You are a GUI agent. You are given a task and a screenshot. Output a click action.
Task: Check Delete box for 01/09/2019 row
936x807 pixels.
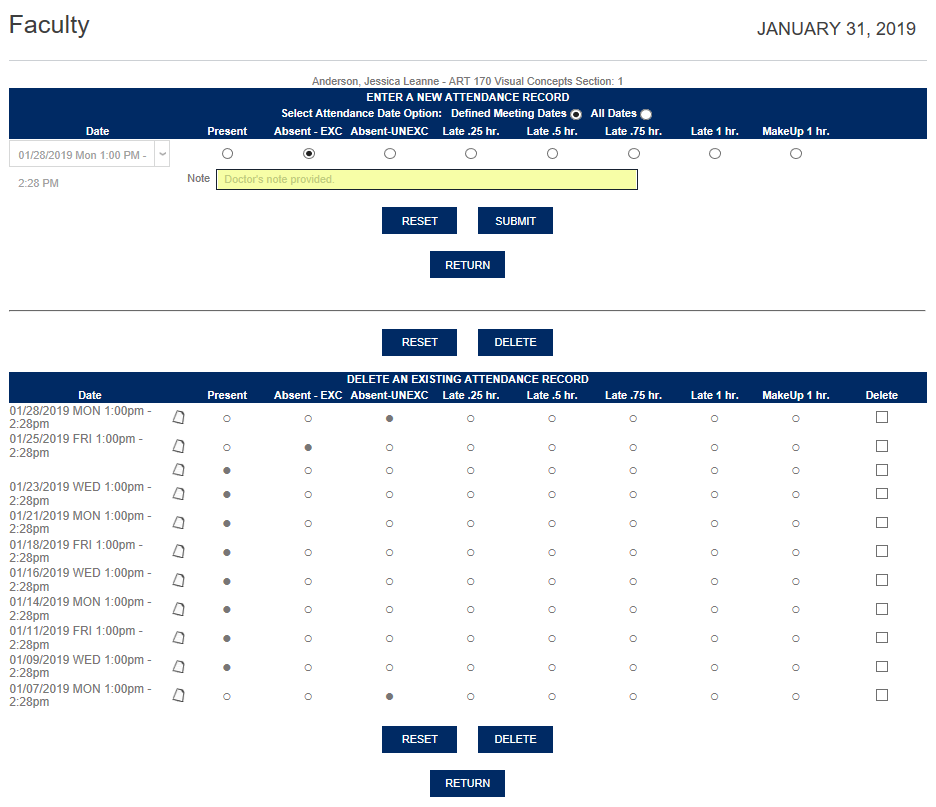point(882,666)
